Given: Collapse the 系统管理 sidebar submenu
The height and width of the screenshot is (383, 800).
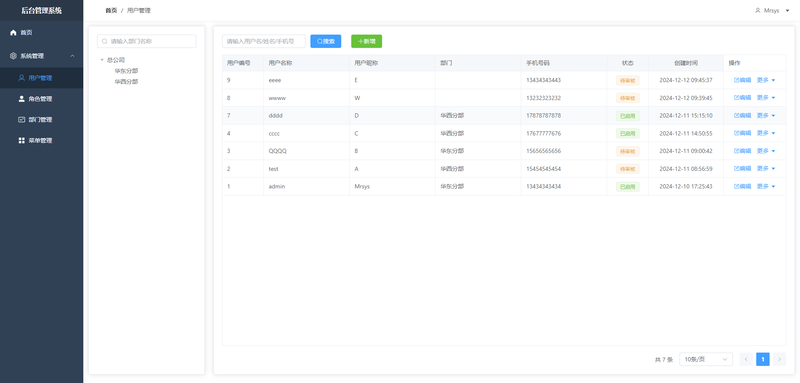Looking at the screenshot, I should [x=72, y=56].
